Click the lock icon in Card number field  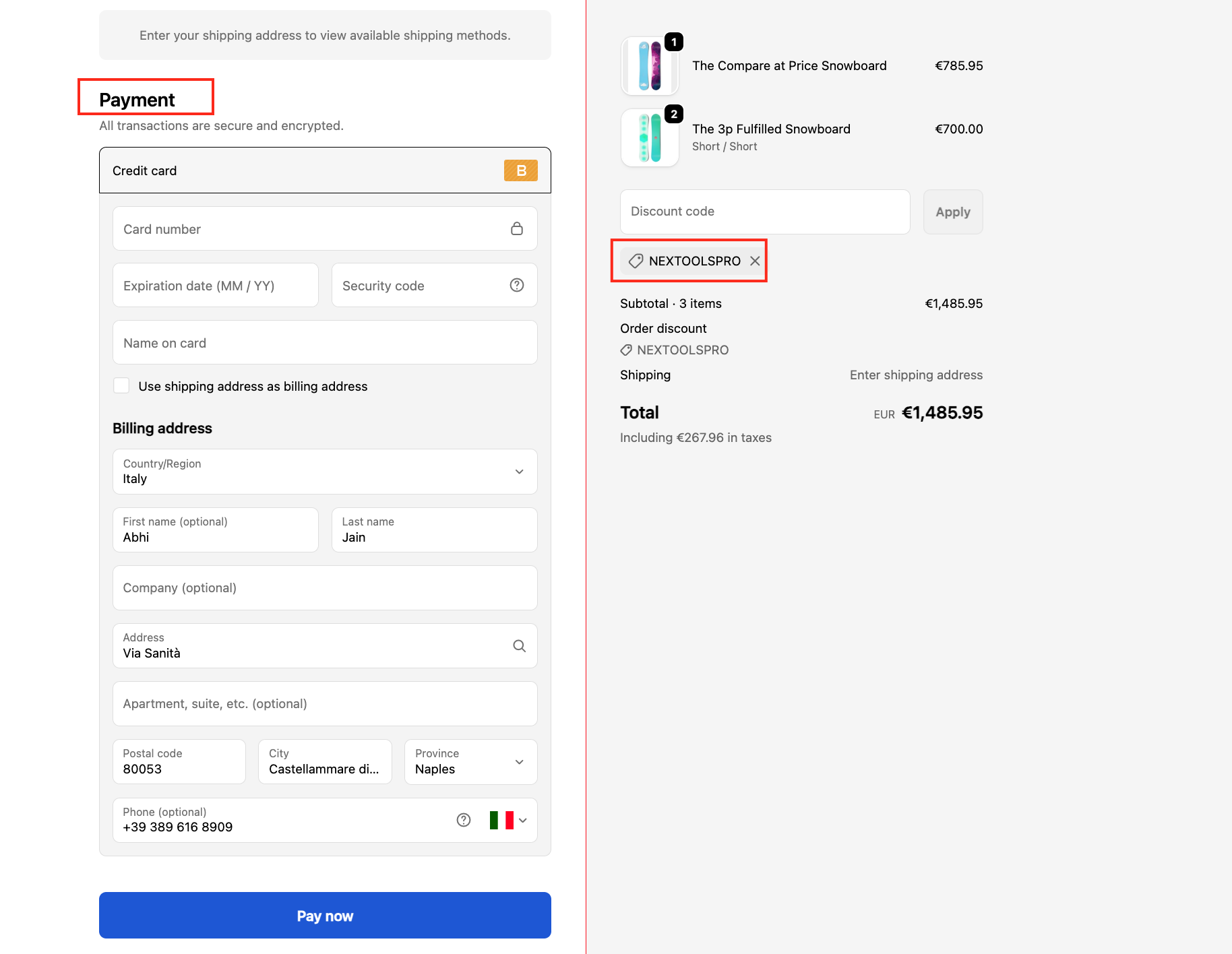(x=517, y=229)
